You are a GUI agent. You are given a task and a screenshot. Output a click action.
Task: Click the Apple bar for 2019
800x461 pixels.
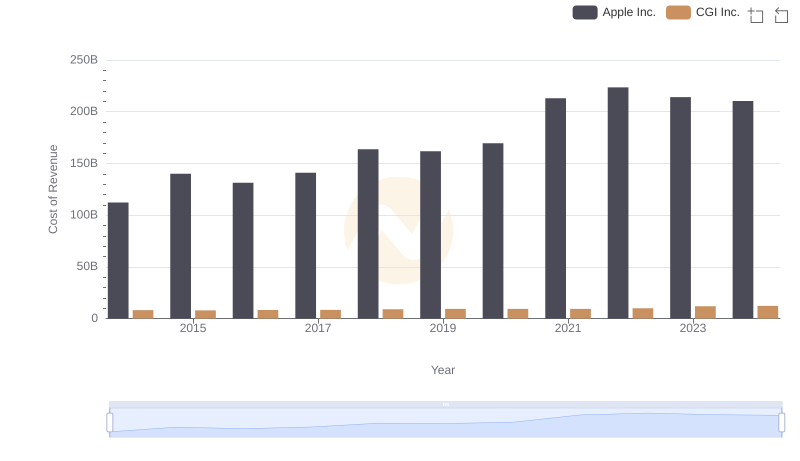point(430,235)
